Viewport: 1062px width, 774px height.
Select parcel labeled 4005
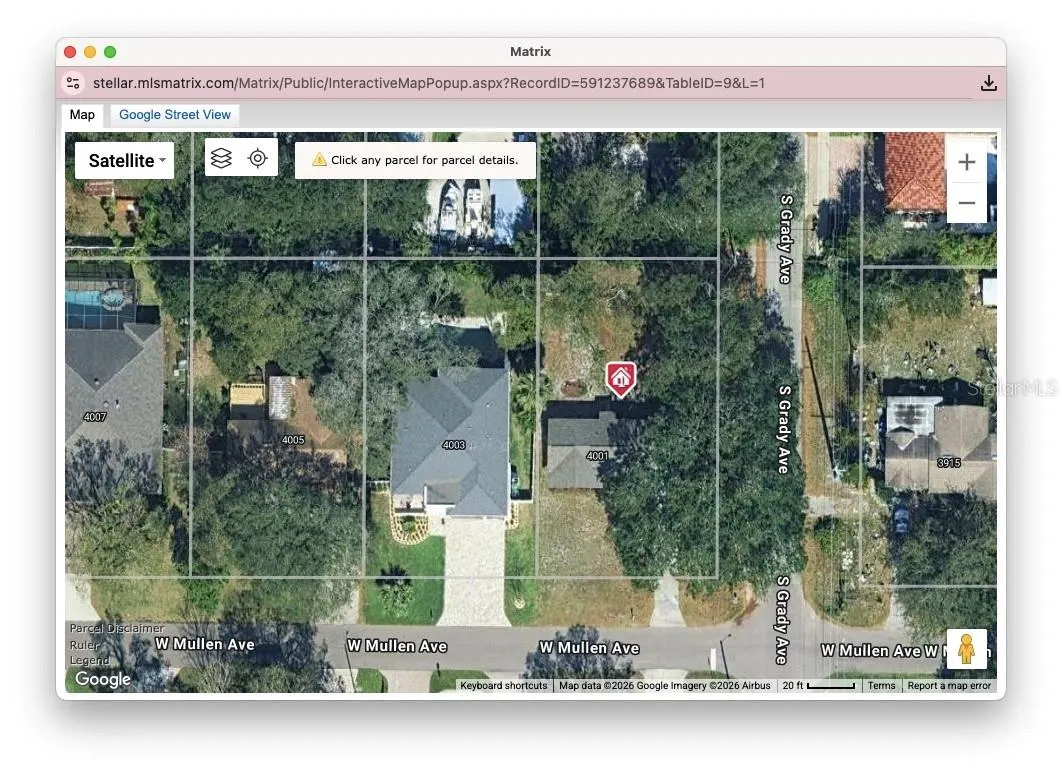click(x=293, y=439)
